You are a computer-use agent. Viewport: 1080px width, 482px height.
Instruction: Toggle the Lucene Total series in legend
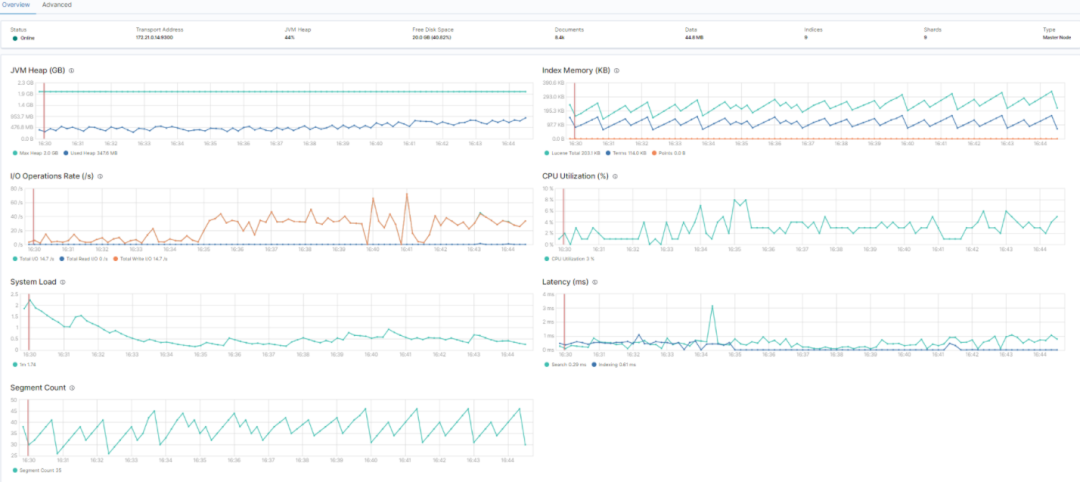tap(573, 153)
